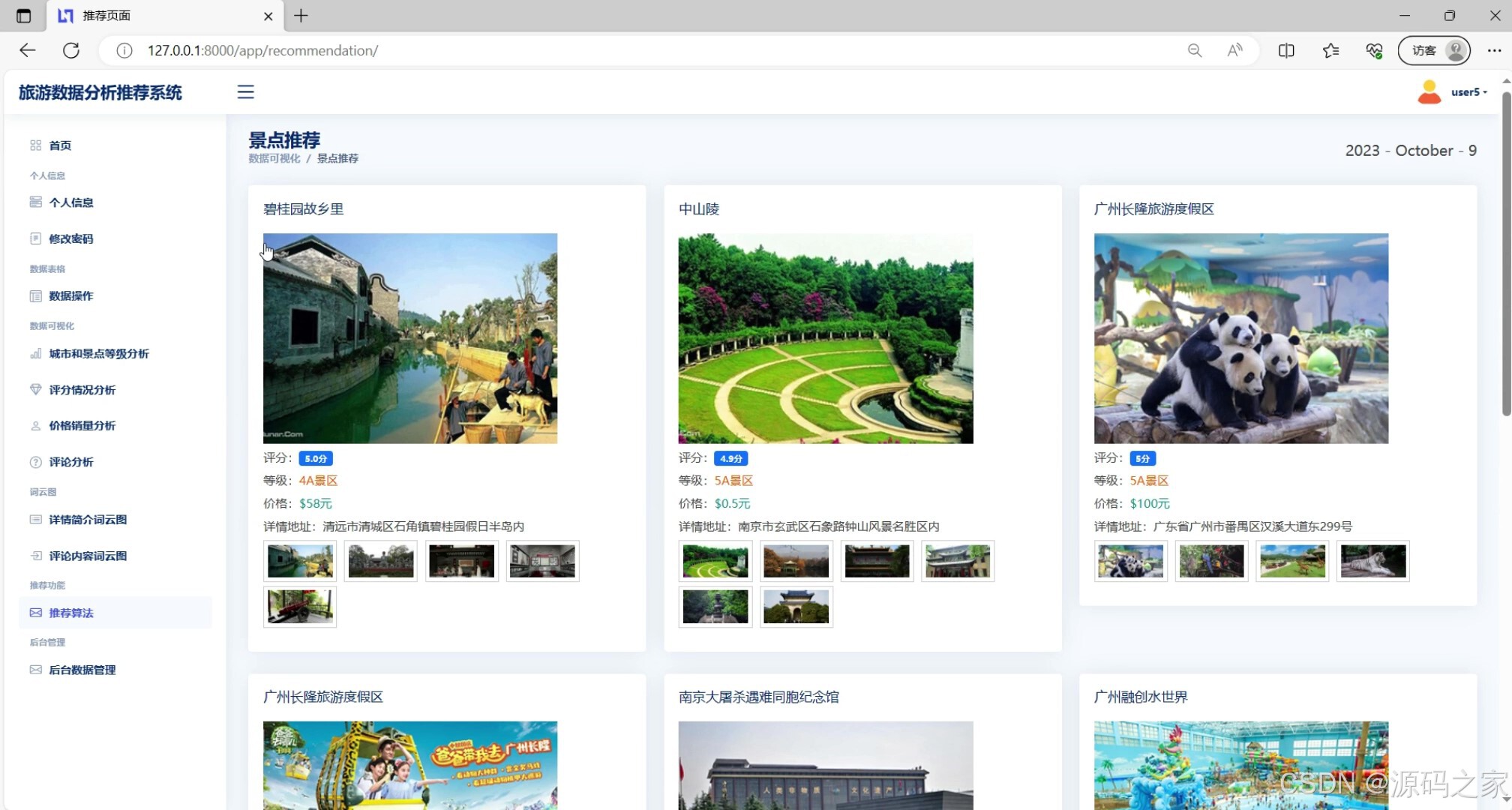Screen dimensions: 1512x810
Task: Click the tab actions icon at top left
Action: tap(23, 16)
